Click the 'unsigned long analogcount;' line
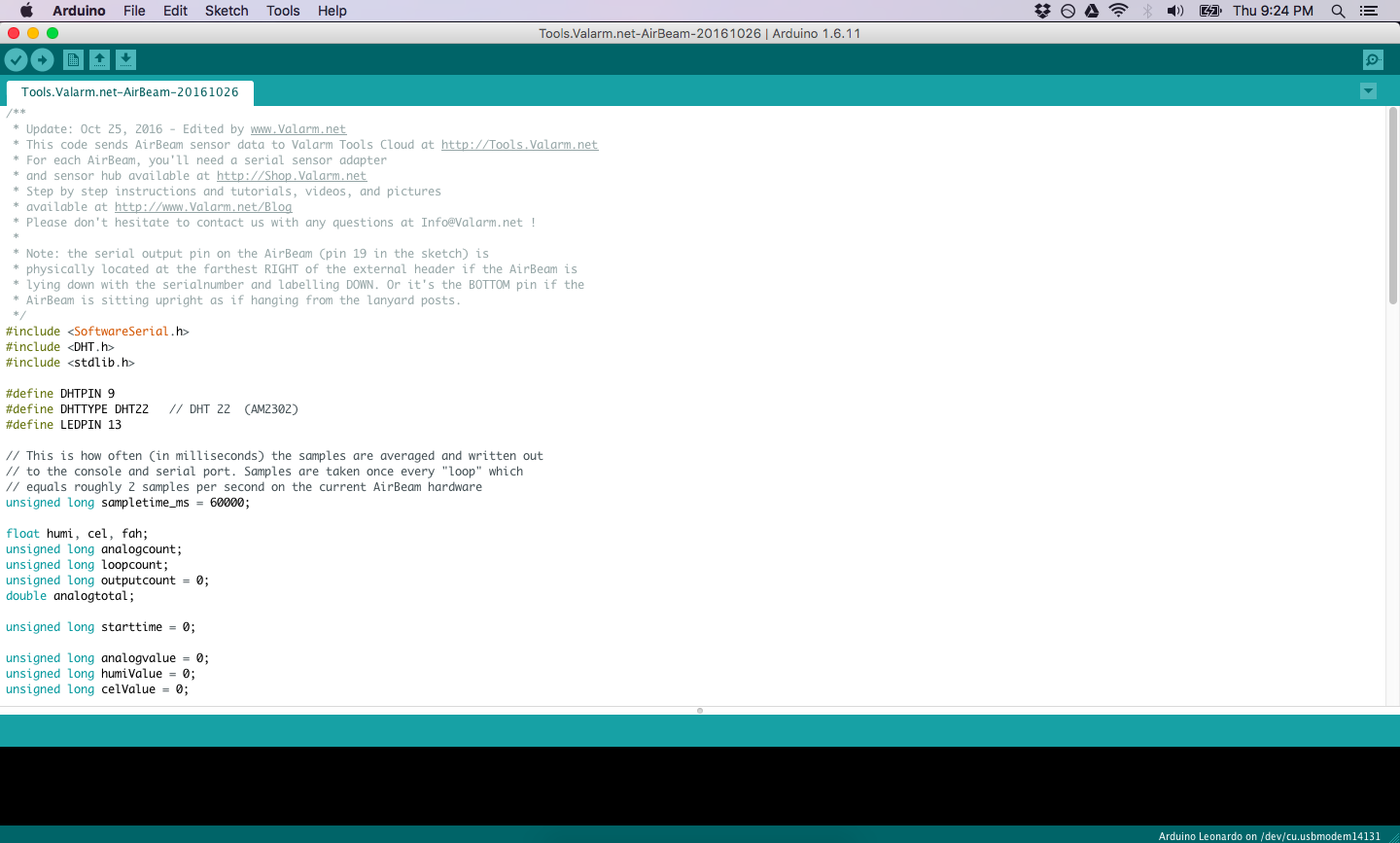This screenshot has height=843, width=1400. (x=93, y=549)
